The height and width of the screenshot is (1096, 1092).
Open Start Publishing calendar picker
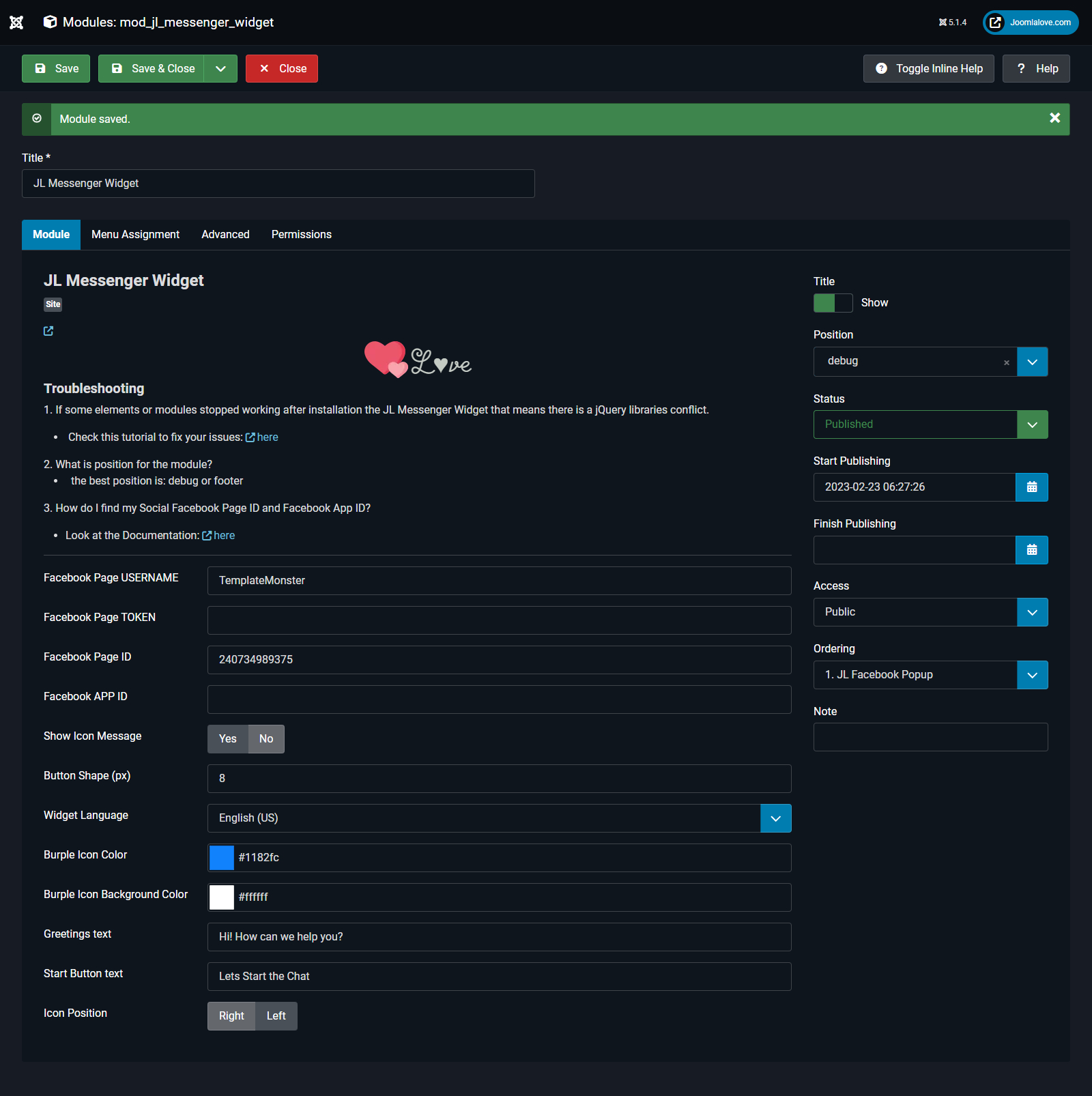click(1031, 487)
